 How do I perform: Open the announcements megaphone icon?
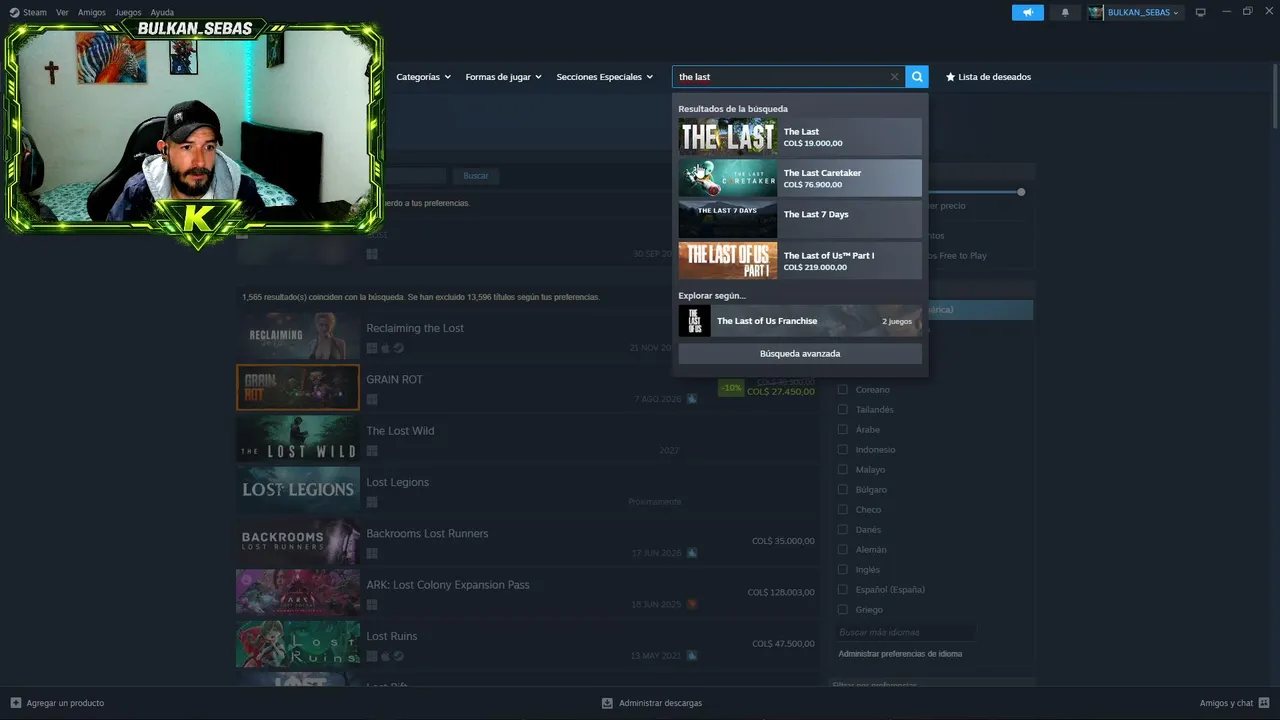(1028, 12)
